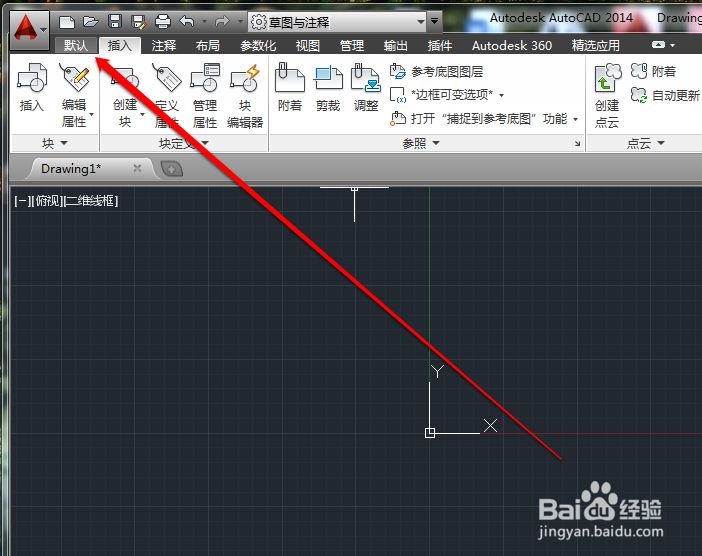Viewport: 702px width, 556px height.
Task: Select the Edit Attribute tool
Action: [x=74, y=95]
